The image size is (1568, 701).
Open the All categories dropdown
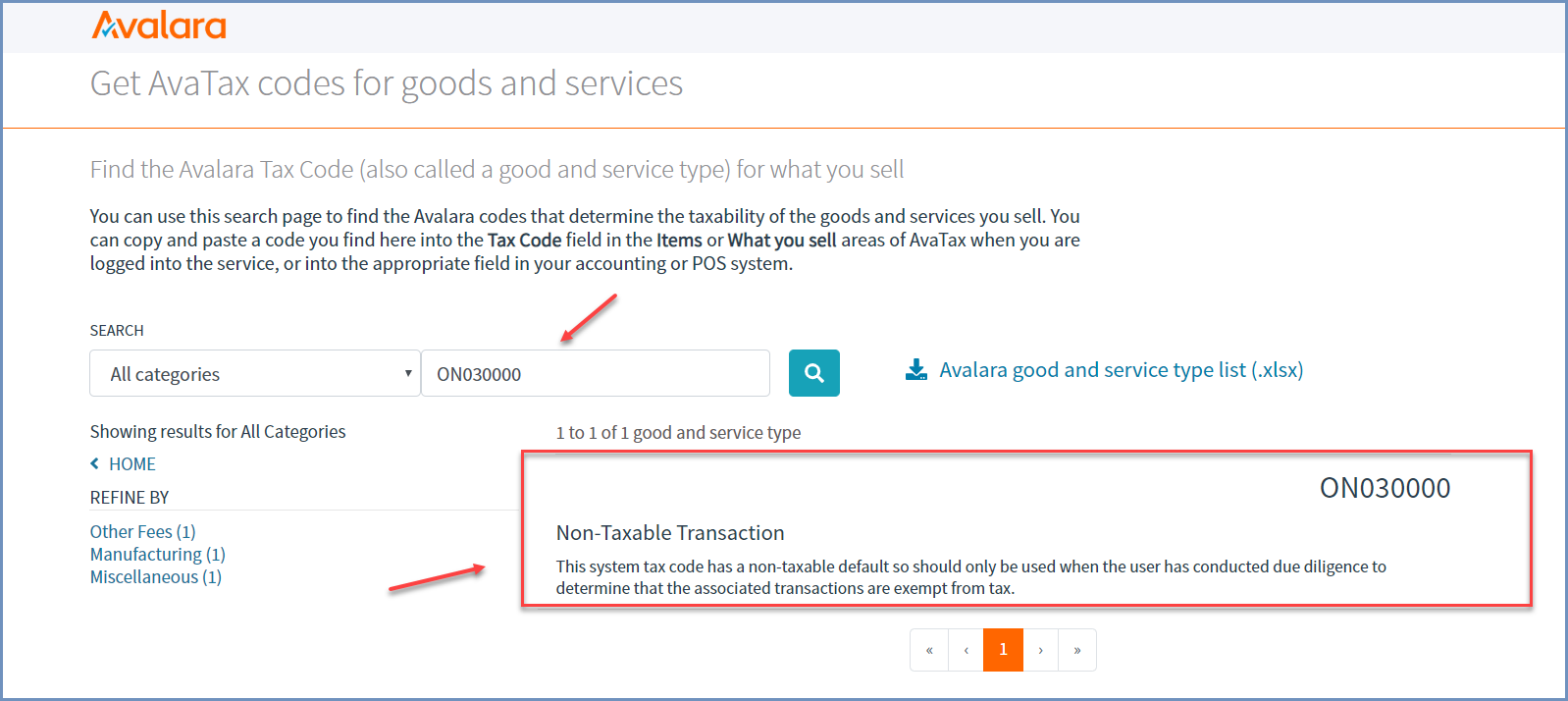(255, 373)
